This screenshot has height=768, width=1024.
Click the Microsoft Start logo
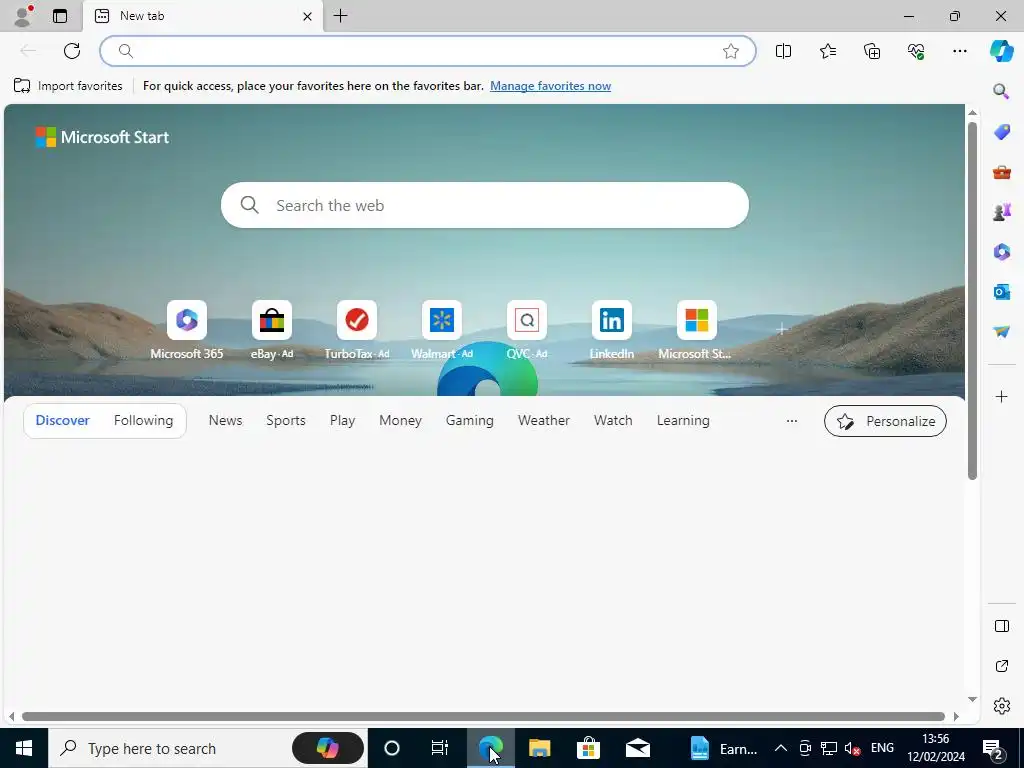(x=102, y=137)
